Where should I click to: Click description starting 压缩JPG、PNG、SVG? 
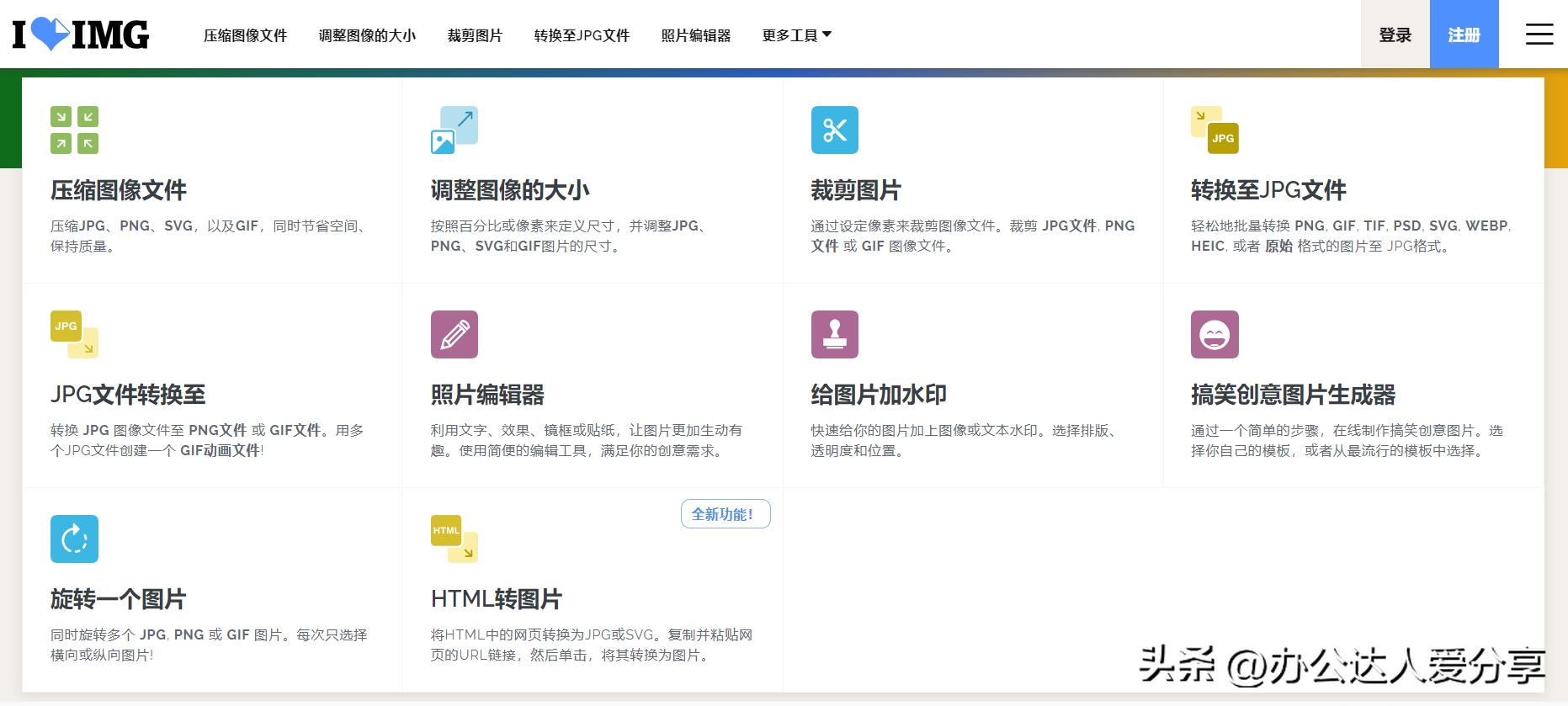[210, 236]
